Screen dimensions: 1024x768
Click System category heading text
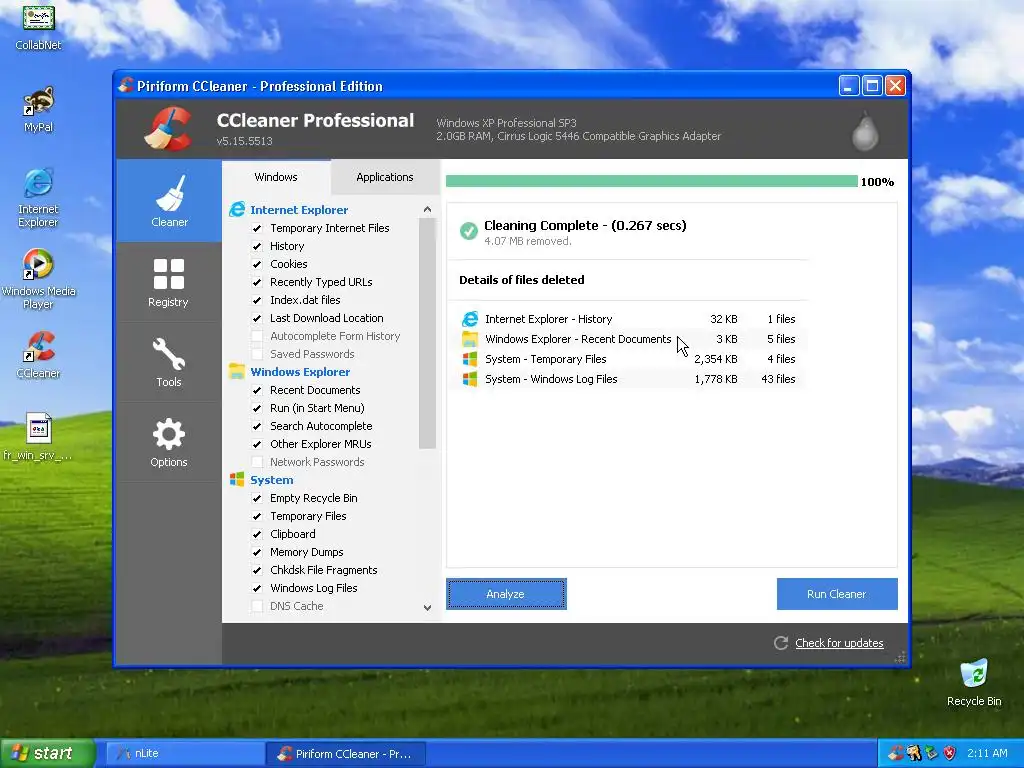[x=272, y=479]
